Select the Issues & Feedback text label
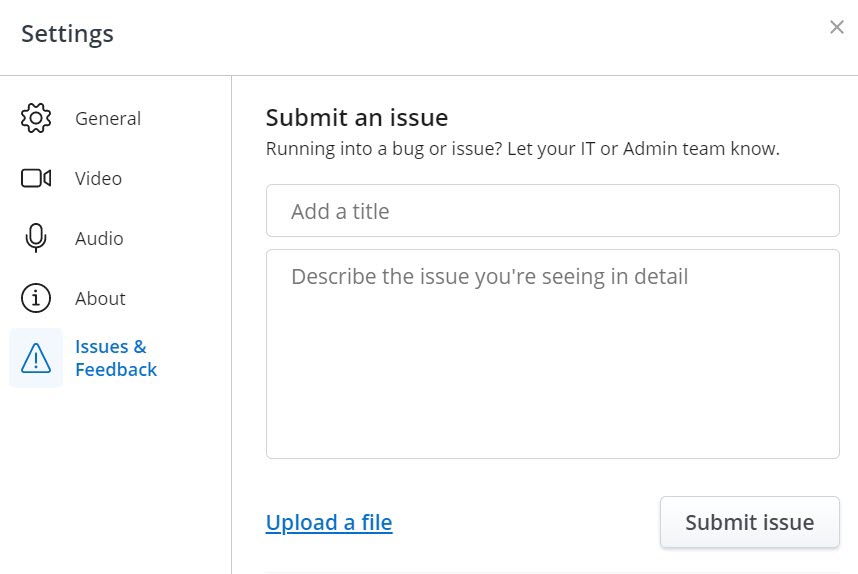 pyautogui.click(x=115, y=358)
